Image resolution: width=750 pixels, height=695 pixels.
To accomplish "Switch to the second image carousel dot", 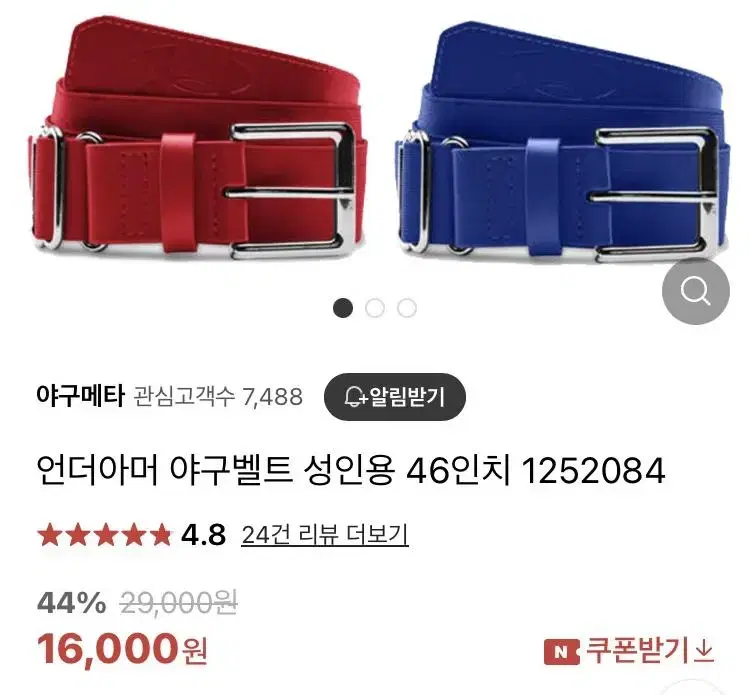I will coord(375,308).
